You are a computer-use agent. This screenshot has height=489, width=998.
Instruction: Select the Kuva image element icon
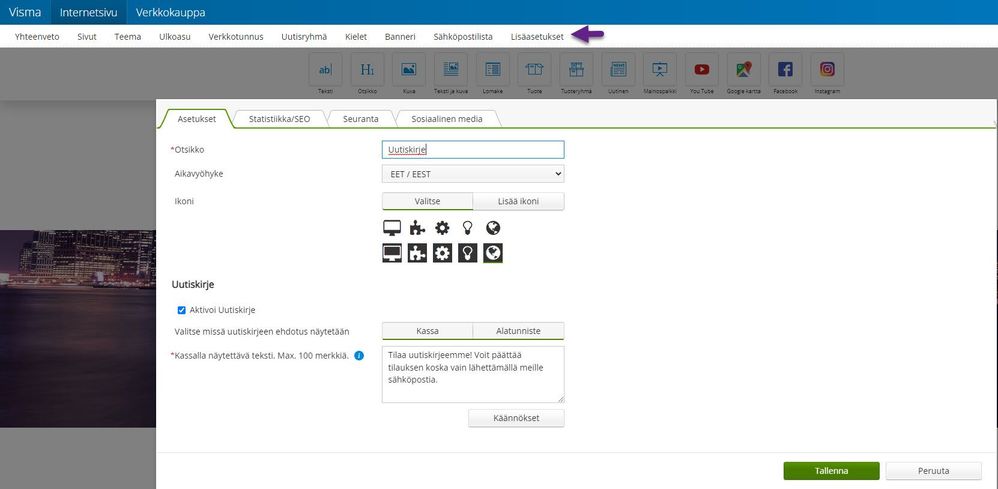[x=409, y=69]
